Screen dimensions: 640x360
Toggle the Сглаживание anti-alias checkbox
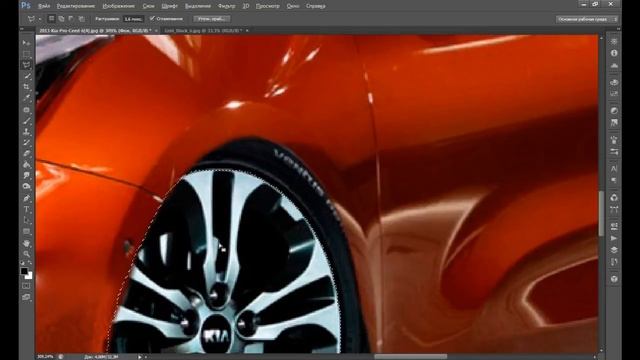coord(152,19)
